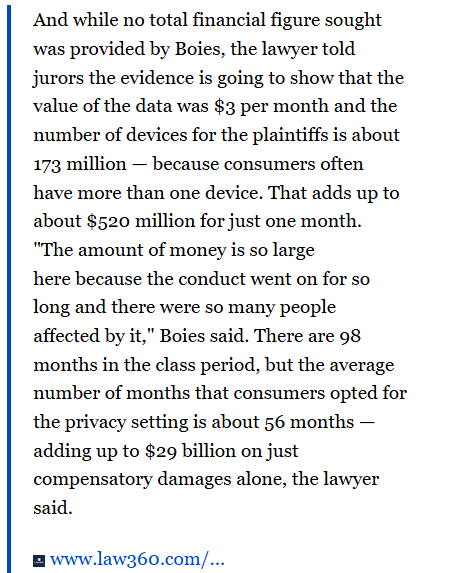The image size is (464, 573).
Task: Click the final word "said."
Action: [53, 508]
